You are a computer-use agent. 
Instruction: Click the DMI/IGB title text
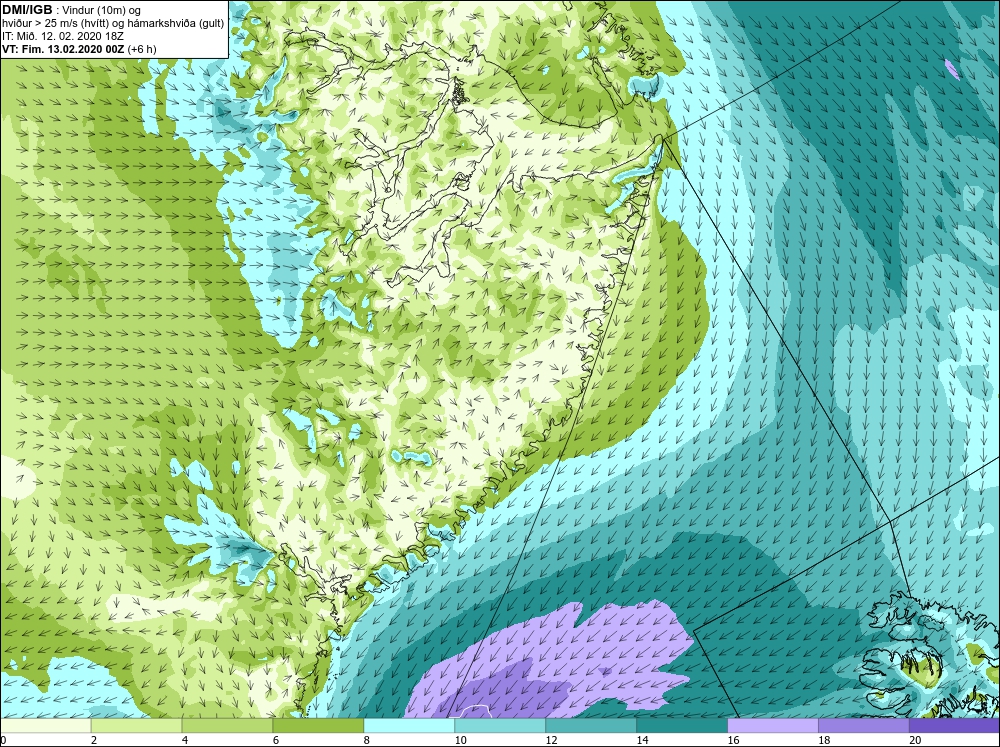pos(27,10)
